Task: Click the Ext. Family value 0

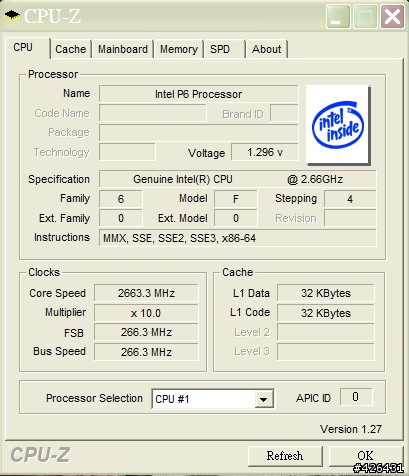Action: click(121, 218)
